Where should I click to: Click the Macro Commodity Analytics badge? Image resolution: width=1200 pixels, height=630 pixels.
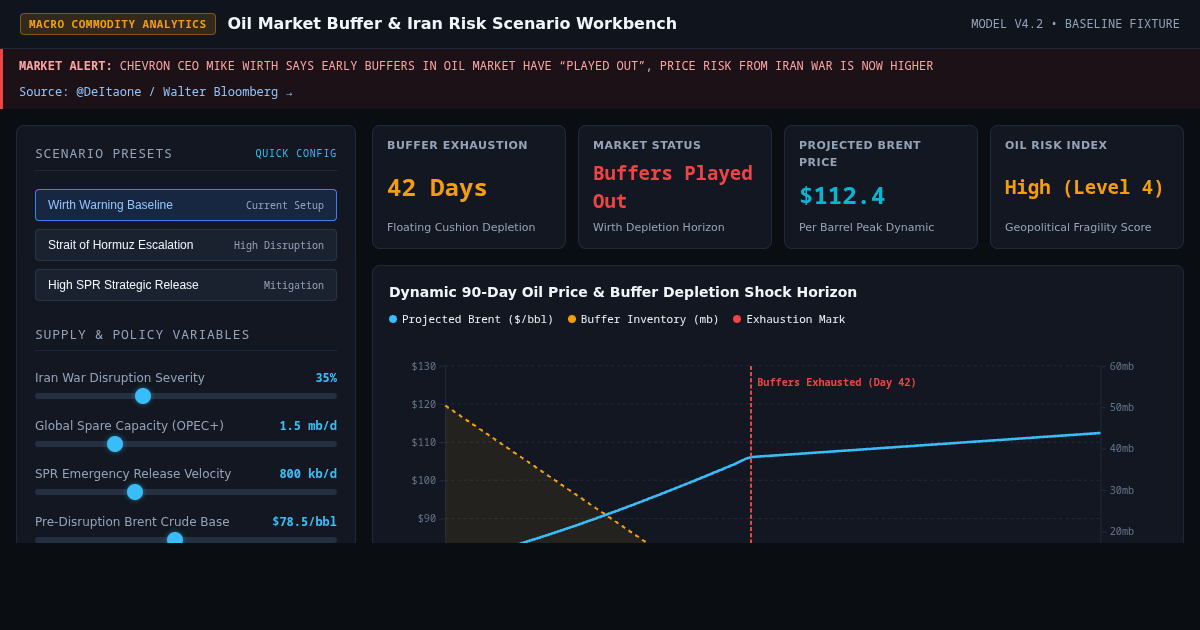118,24
